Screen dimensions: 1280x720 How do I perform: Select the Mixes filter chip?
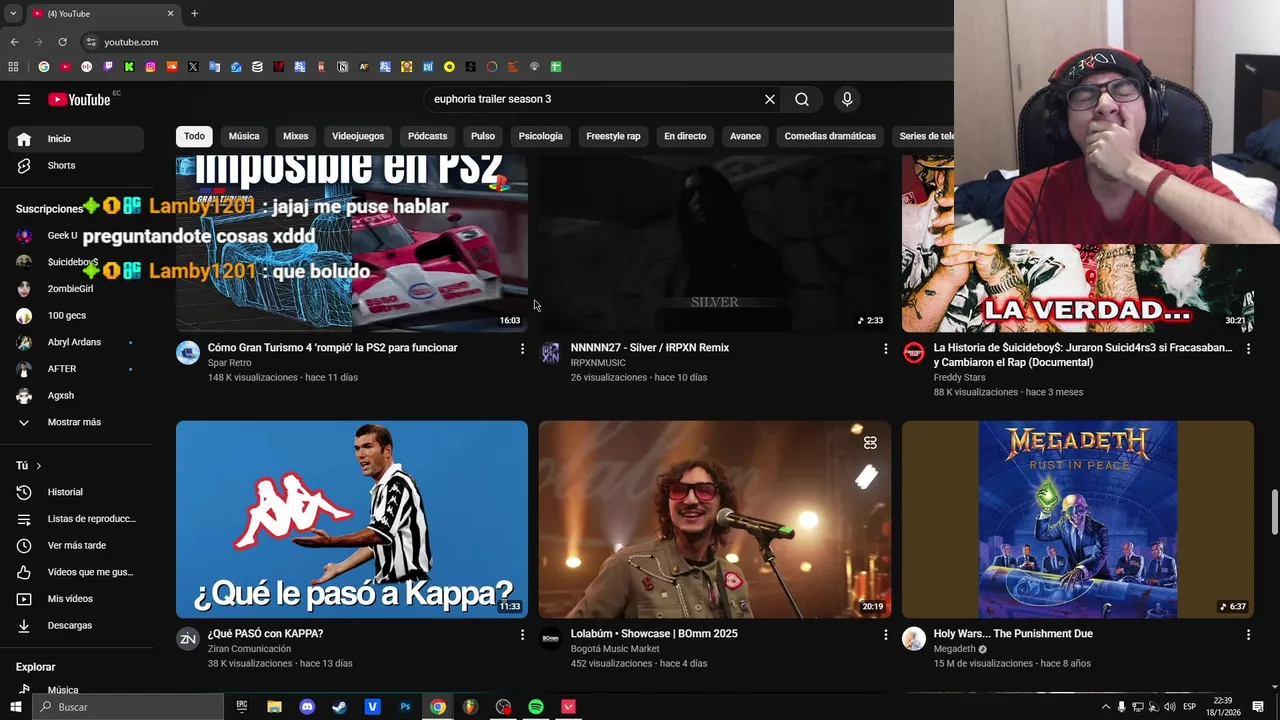[x=296, y=136]
